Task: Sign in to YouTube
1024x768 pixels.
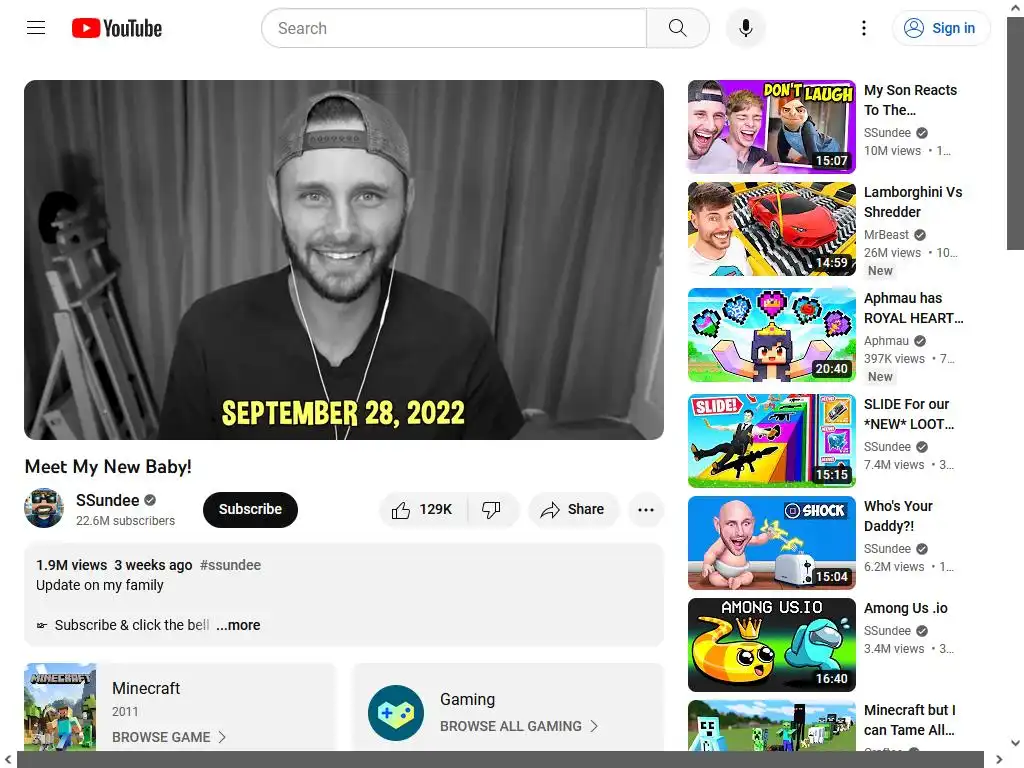Action: point(941,28)
